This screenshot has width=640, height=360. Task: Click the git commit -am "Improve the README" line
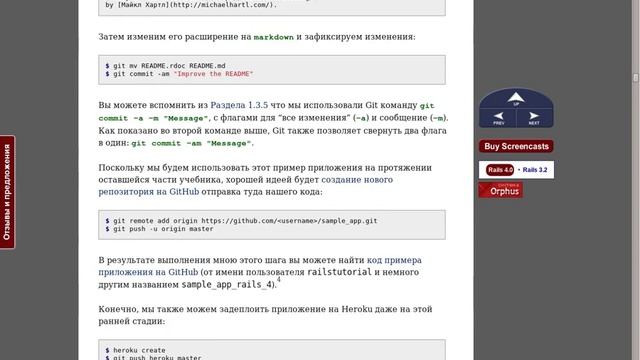coord(179,74)
